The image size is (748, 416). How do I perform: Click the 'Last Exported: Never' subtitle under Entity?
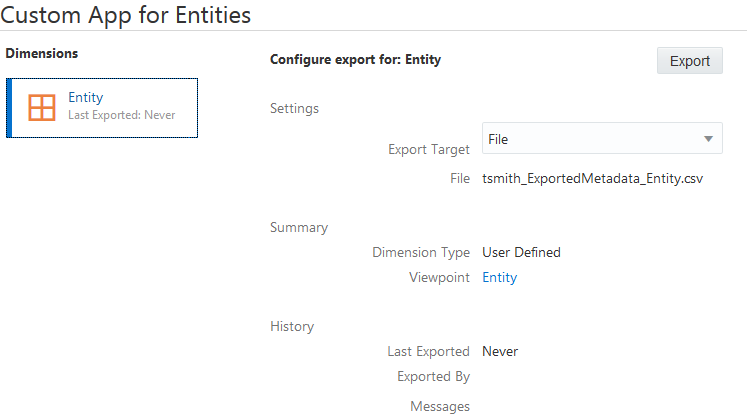point(121,115)
